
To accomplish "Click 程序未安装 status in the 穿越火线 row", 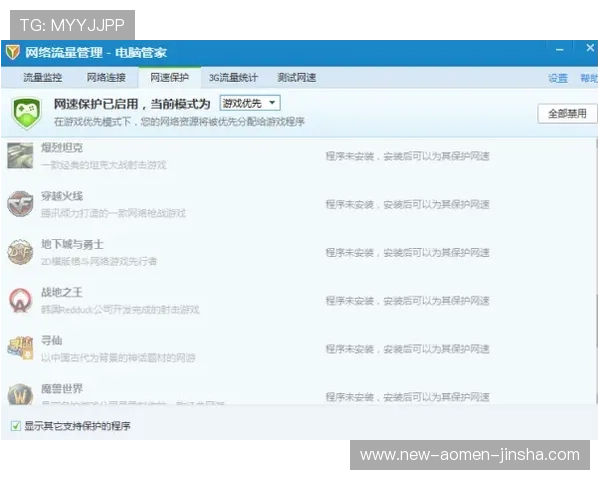I will pyautogui.click(x=408, y=204).
